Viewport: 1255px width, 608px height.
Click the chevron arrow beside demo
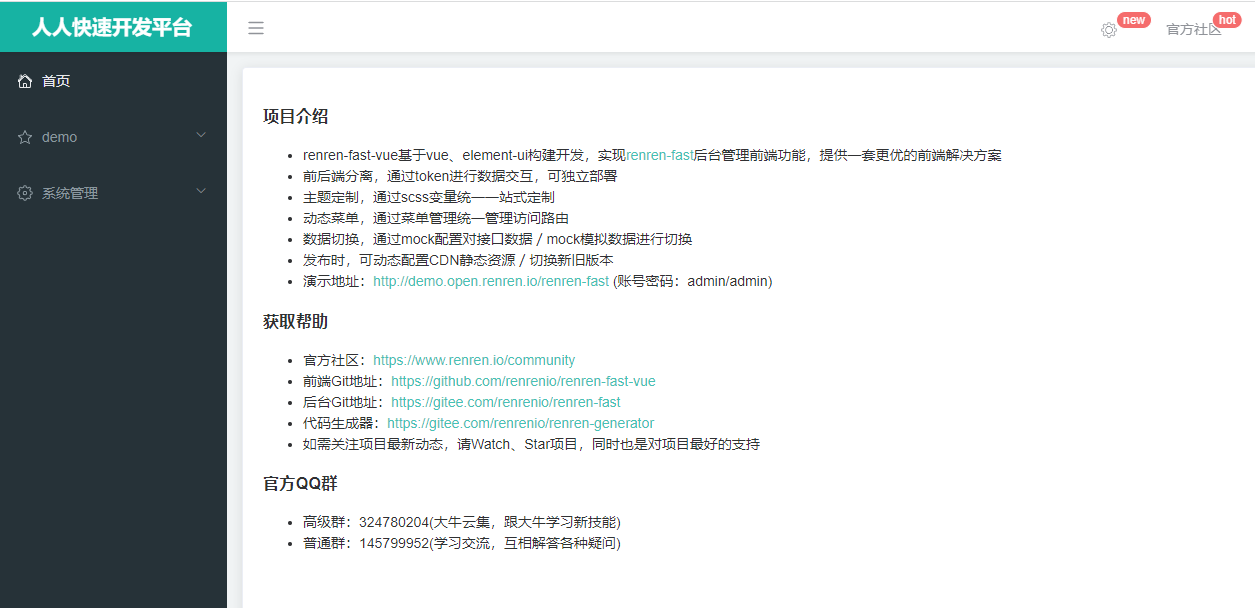(x=200, y=136)
